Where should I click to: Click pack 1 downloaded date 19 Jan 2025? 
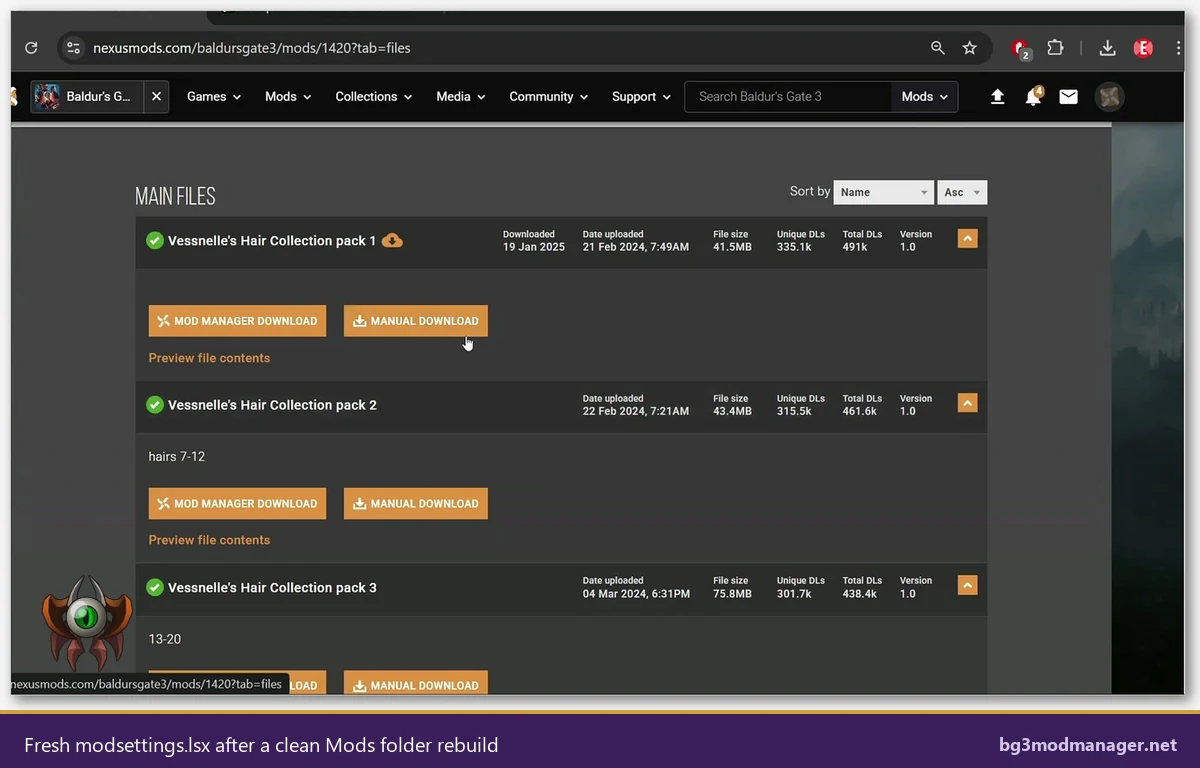[x=533, y=247]
